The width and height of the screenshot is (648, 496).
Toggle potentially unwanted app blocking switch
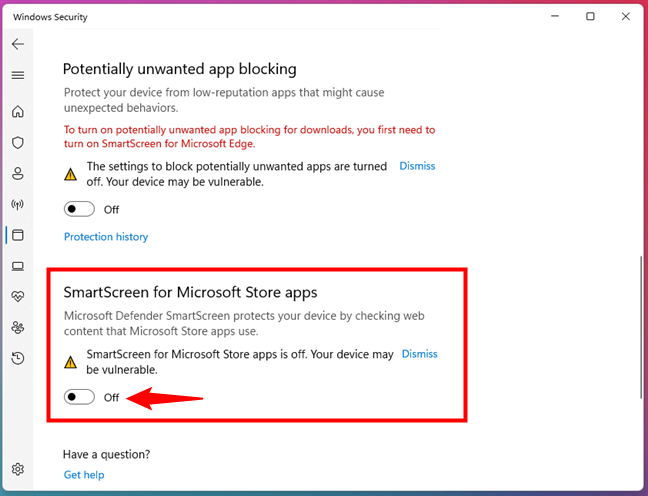tap(79, 209)
